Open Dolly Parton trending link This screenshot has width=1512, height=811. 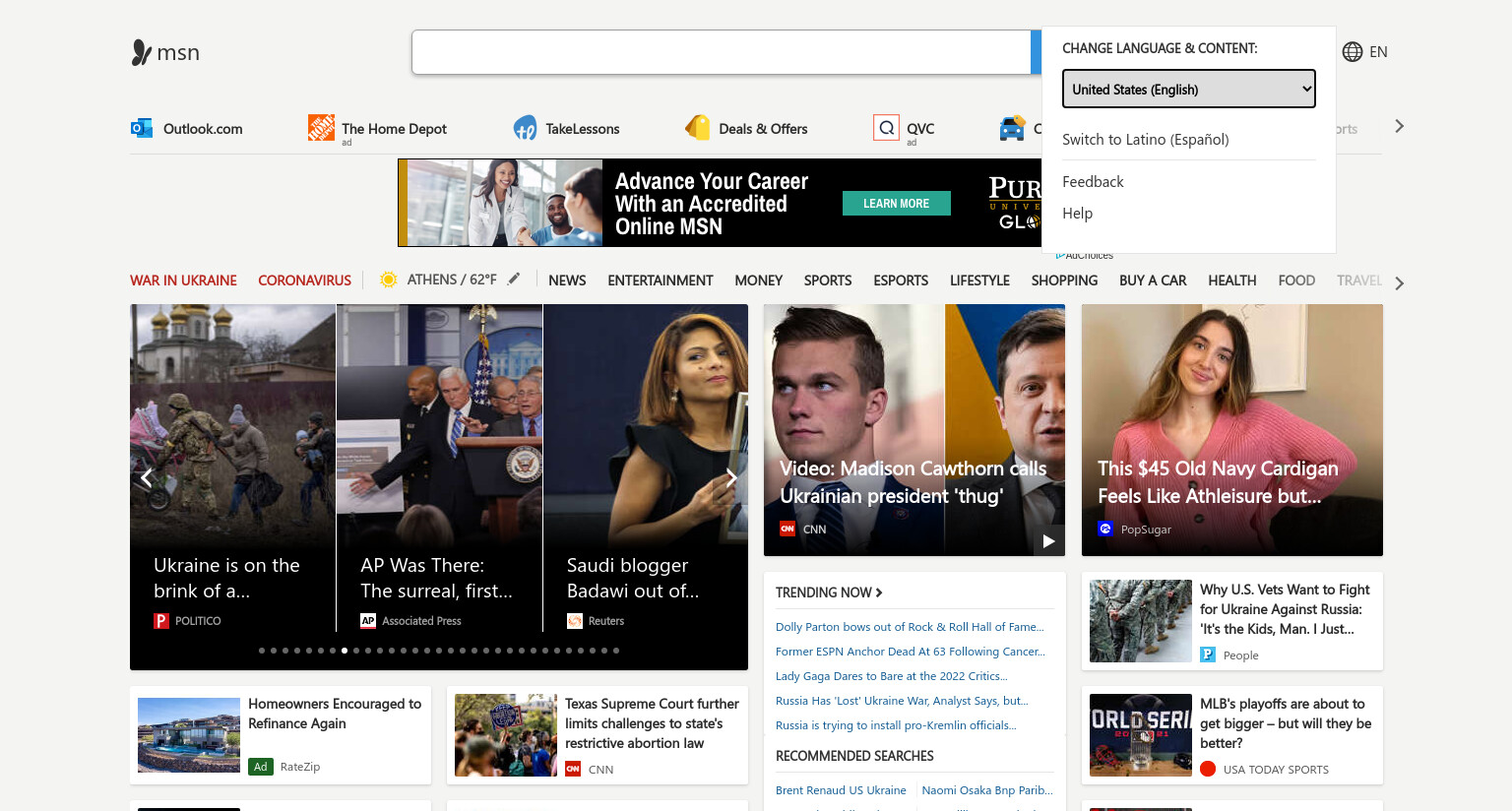click(x=910, y=627)
